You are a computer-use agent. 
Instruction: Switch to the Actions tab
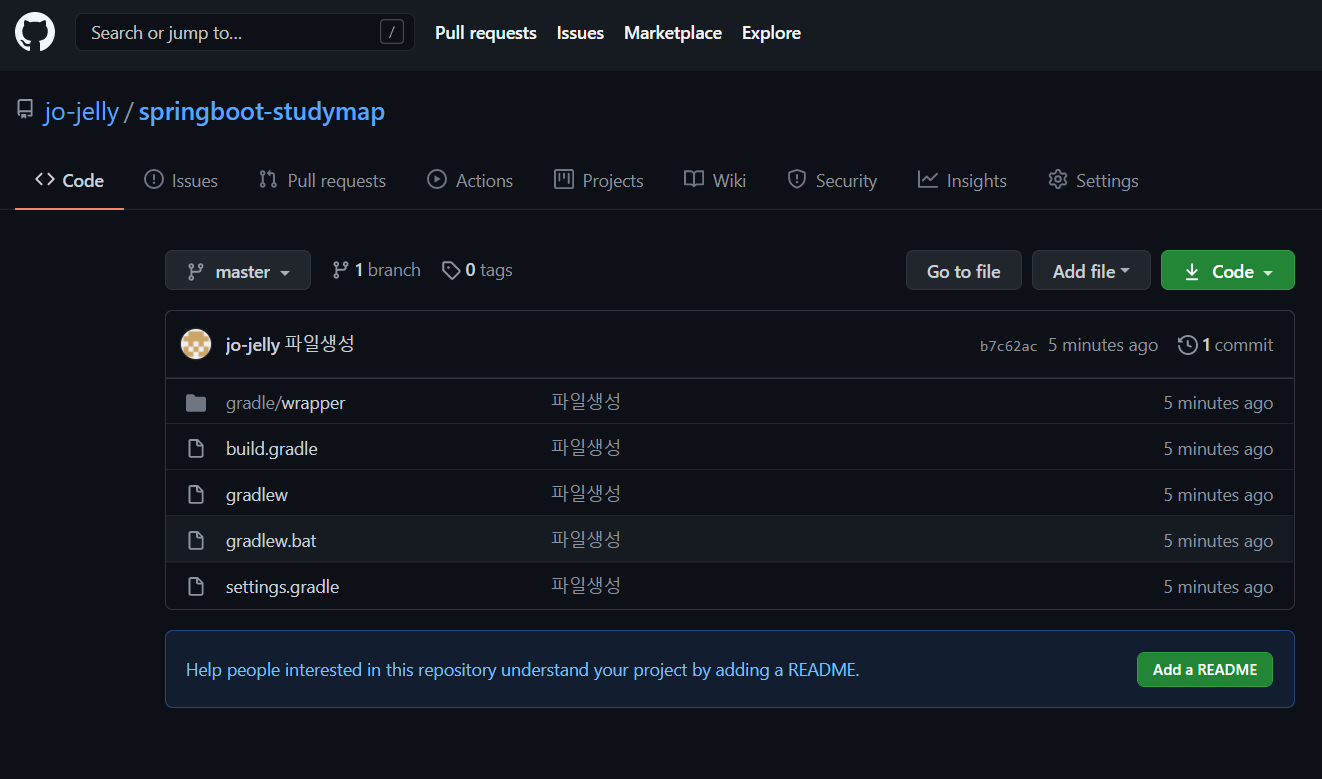click(470, 181)
